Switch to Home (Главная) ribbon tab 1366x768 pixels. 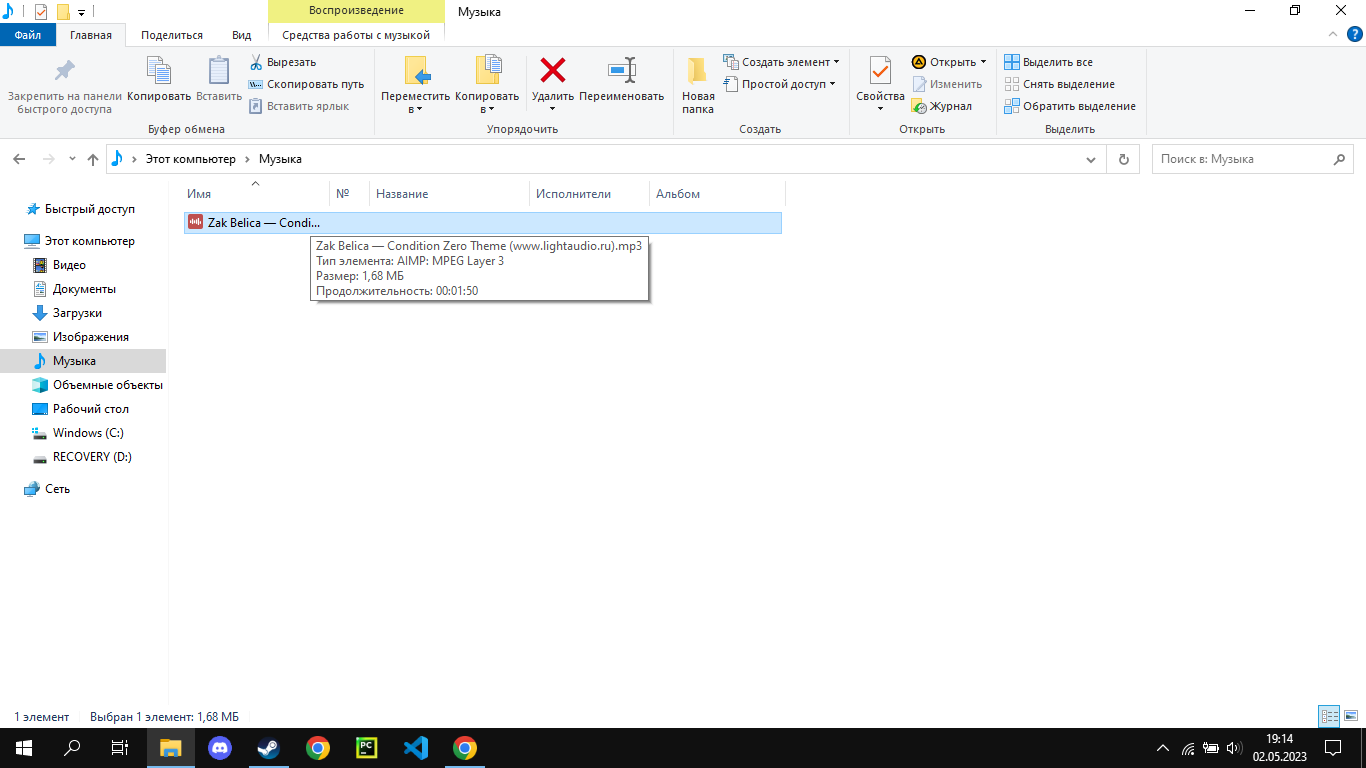tap(91, 35)
